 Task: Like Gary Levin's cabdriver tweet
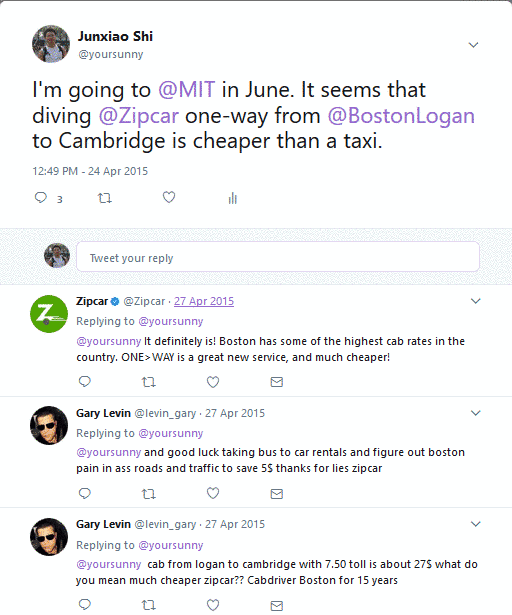(x=213, y=605)
